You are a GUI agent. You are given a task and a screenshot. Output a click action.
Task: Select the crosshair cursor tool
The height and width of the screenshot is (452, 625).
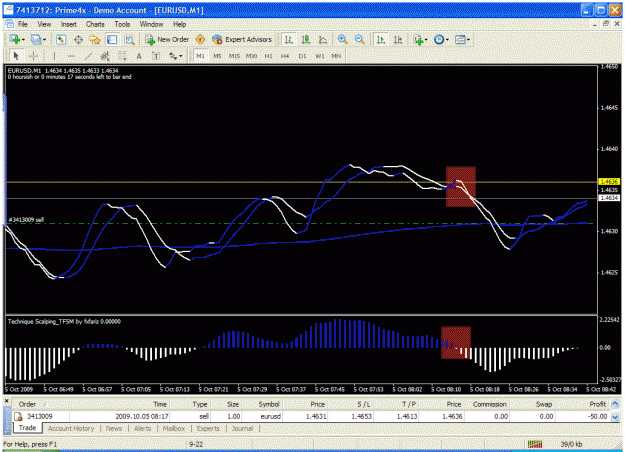(x=34, y=56)
